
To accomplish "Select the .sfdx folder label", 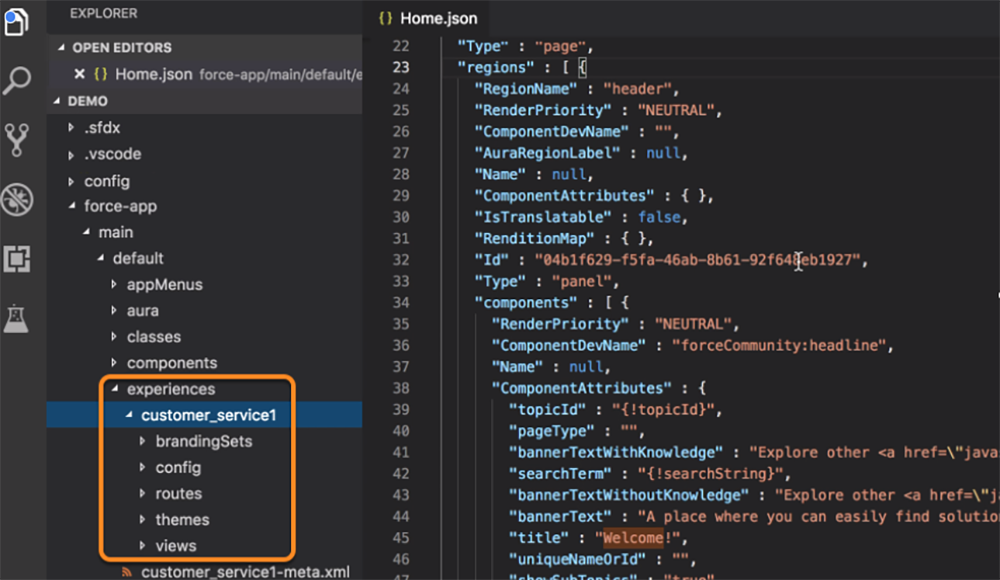I will [102, 128].
